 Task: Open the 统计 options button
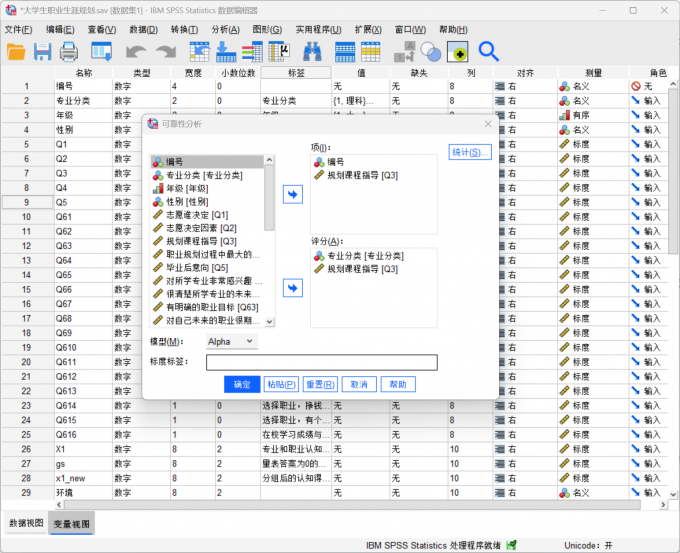coord(470,152)
